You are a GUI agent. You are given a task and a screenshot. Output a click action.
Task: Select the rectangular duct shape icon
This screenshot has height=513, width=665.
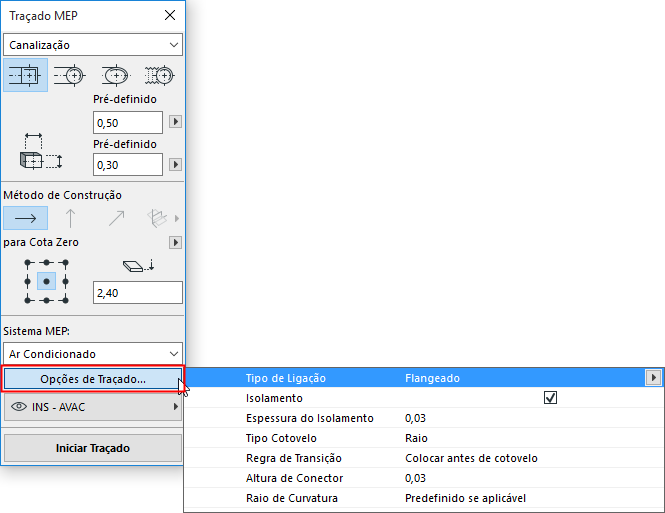[x=25, y=75]
